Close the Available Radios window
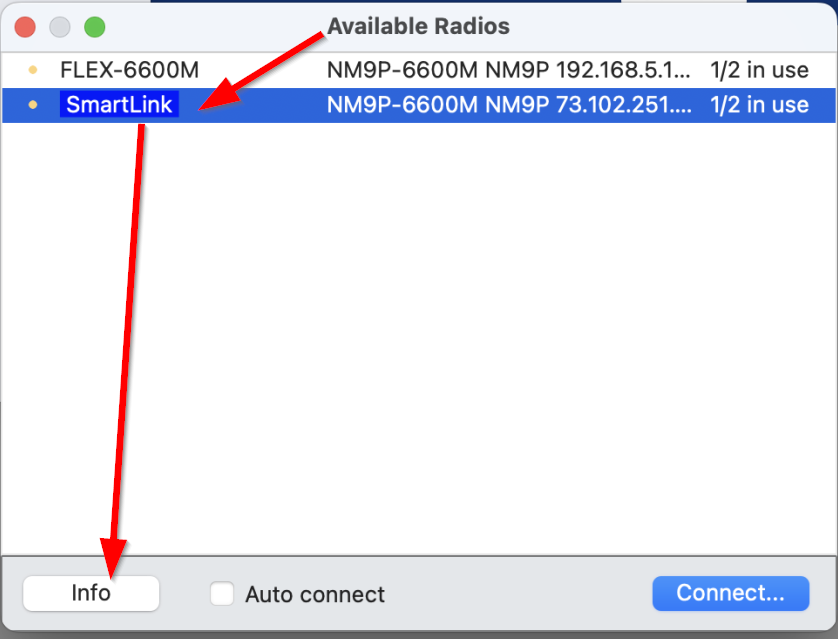This screenshot has width=838, height=639. 26,27
